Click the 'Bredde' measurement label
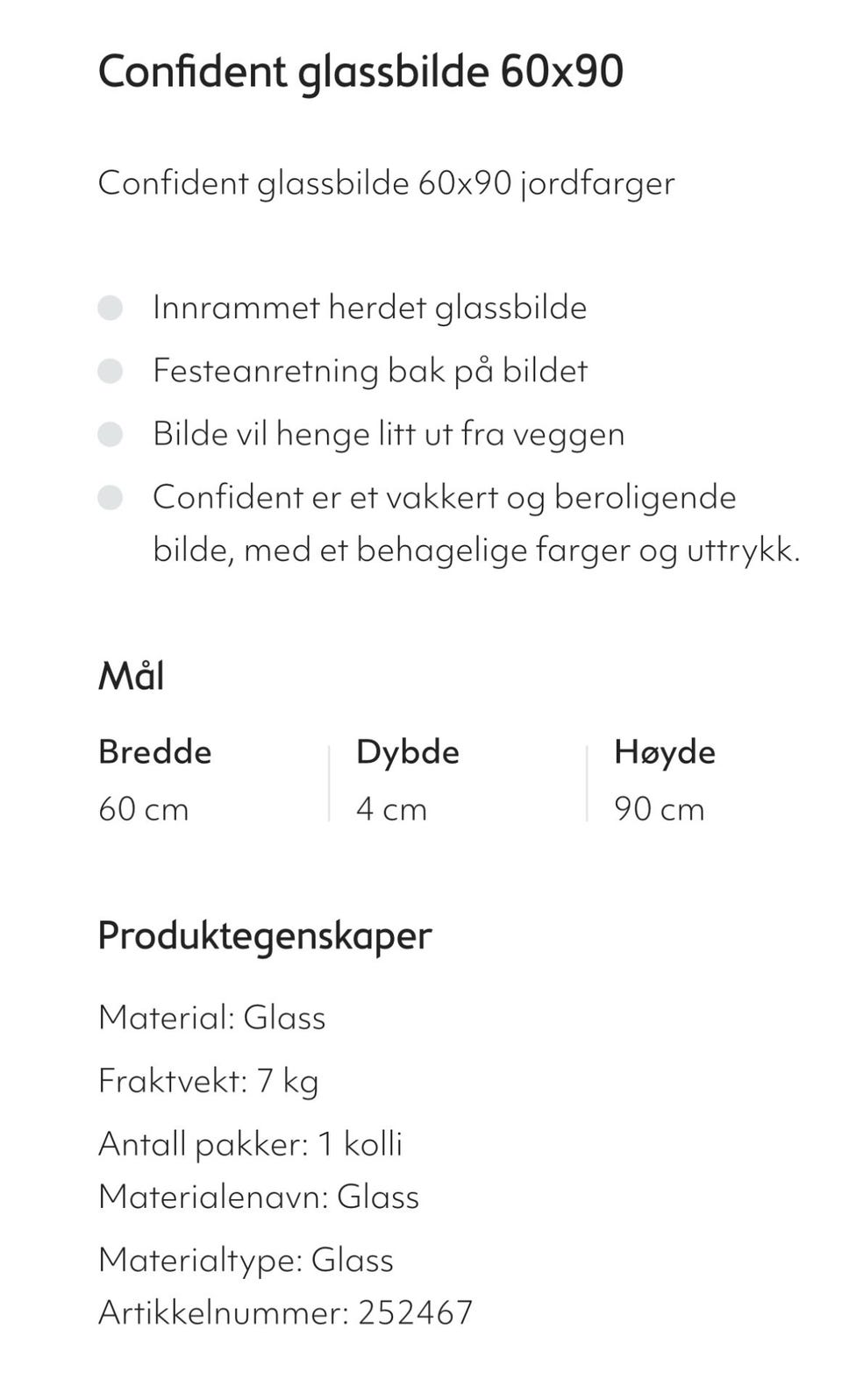Image resolution: width=842 pixels, height=1400 pixels. click(154, 752)
